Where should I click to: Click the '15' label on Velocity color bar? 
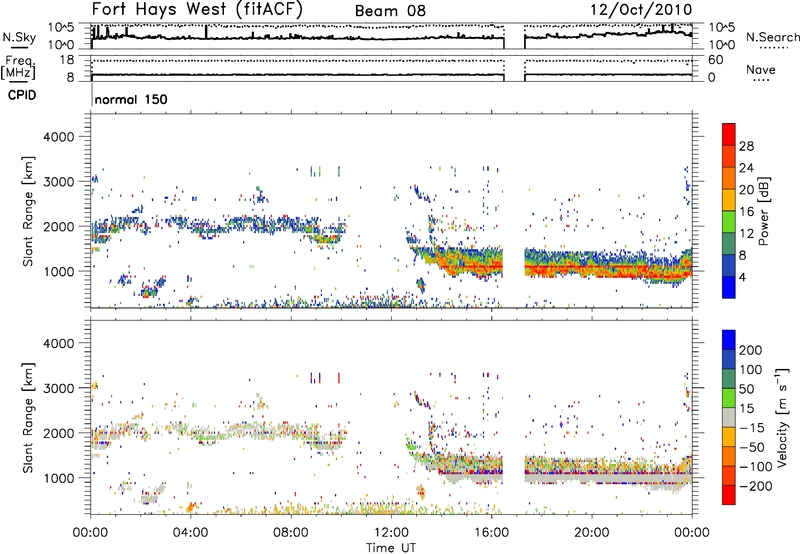[747, 408]
